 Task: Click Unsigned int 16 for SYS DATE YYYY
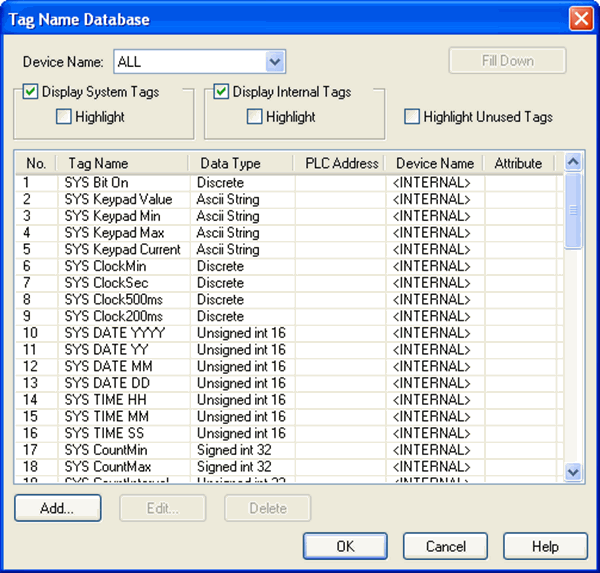[241, 333]
